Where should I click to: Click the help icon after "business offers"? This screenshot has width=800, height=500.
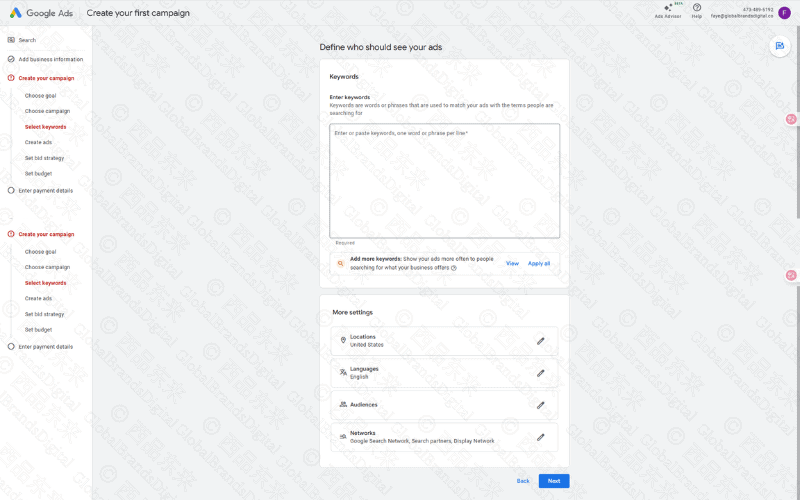pos(453,268)
